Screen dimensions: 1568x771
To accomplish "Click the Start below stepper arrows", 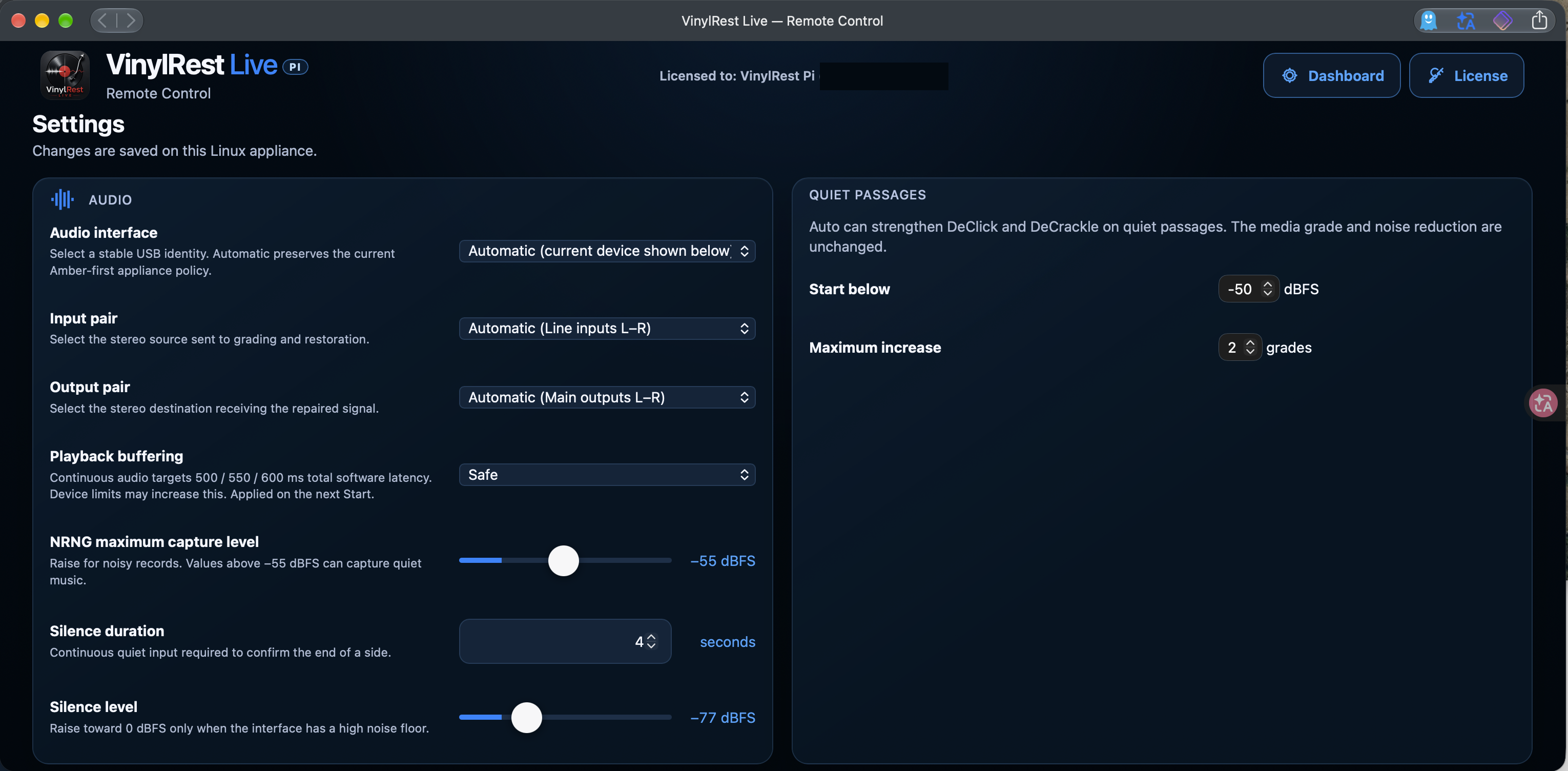I will [x=1267, y=289].
